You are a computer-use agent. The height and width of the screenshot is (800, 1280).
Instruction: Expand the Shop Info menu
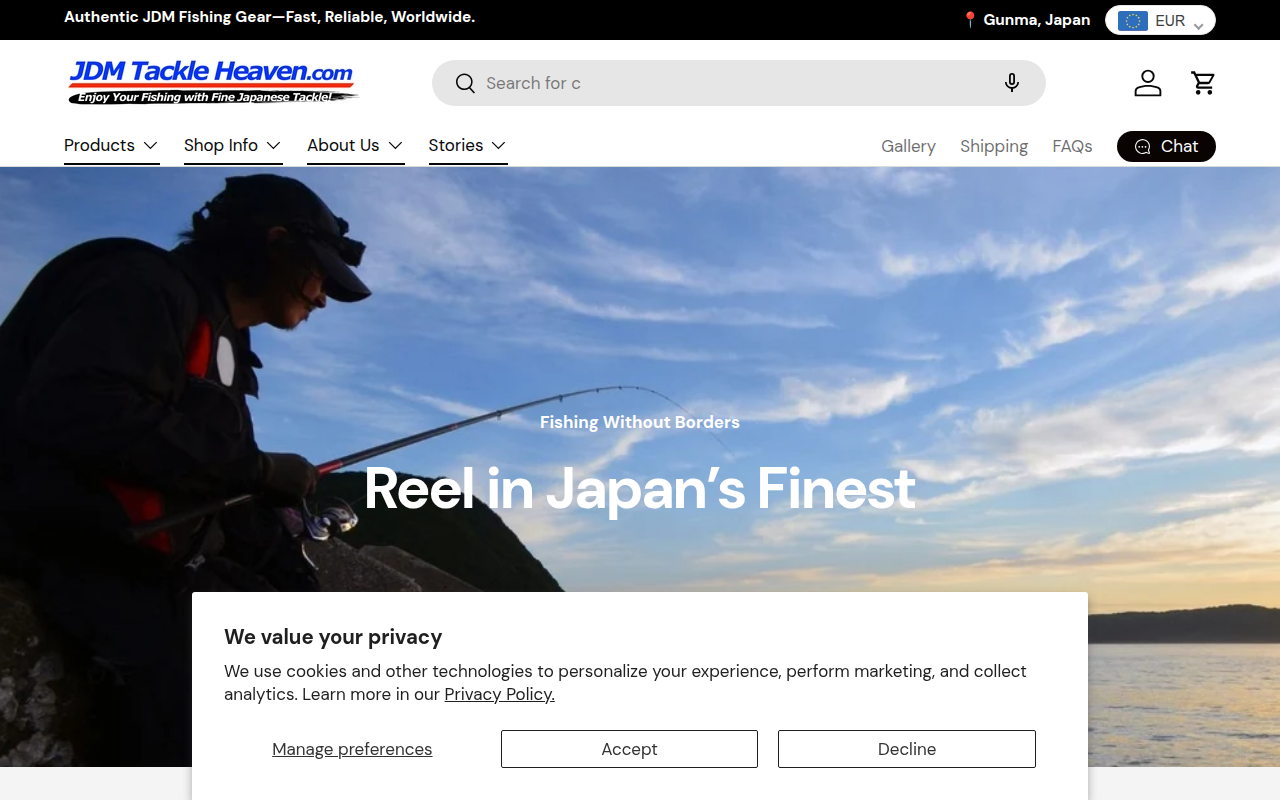[233, 146]
